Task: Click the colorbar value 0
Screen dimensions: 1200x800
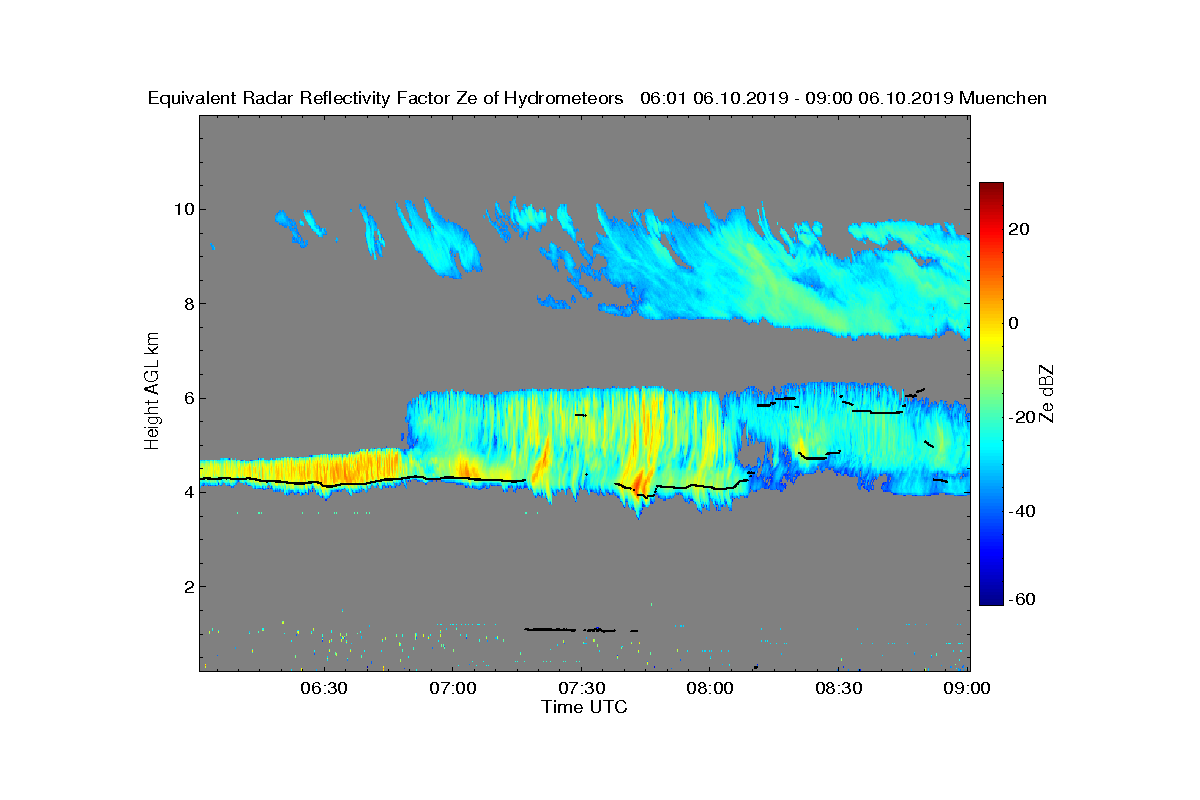Action: point(1014,323)
